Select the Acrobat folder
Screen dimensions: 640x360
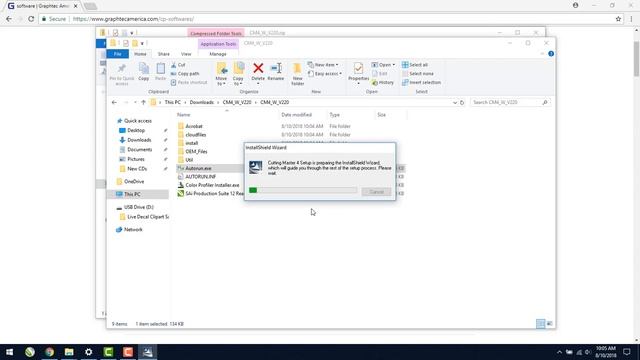click(x=194, y=127)
